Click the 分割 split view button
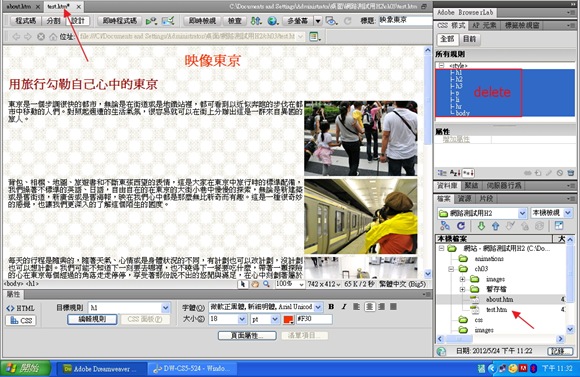The width and height of the screenshot is (580, 377). click(53, 21)
